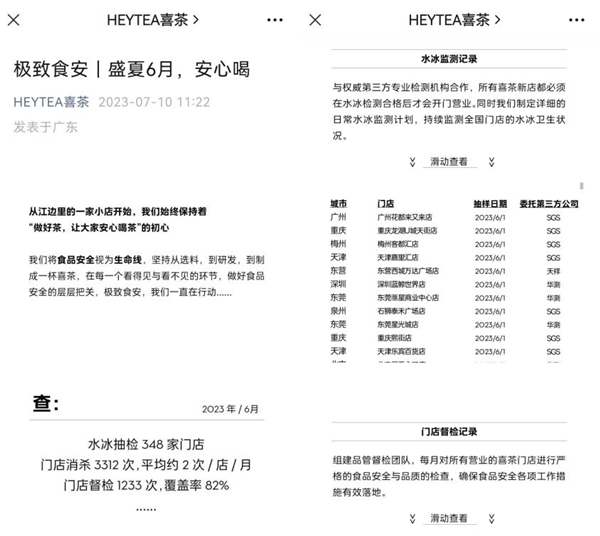The image size is (600, 536).
Task: Click the 广州 city cell
Action: click(x=338, y=217)
